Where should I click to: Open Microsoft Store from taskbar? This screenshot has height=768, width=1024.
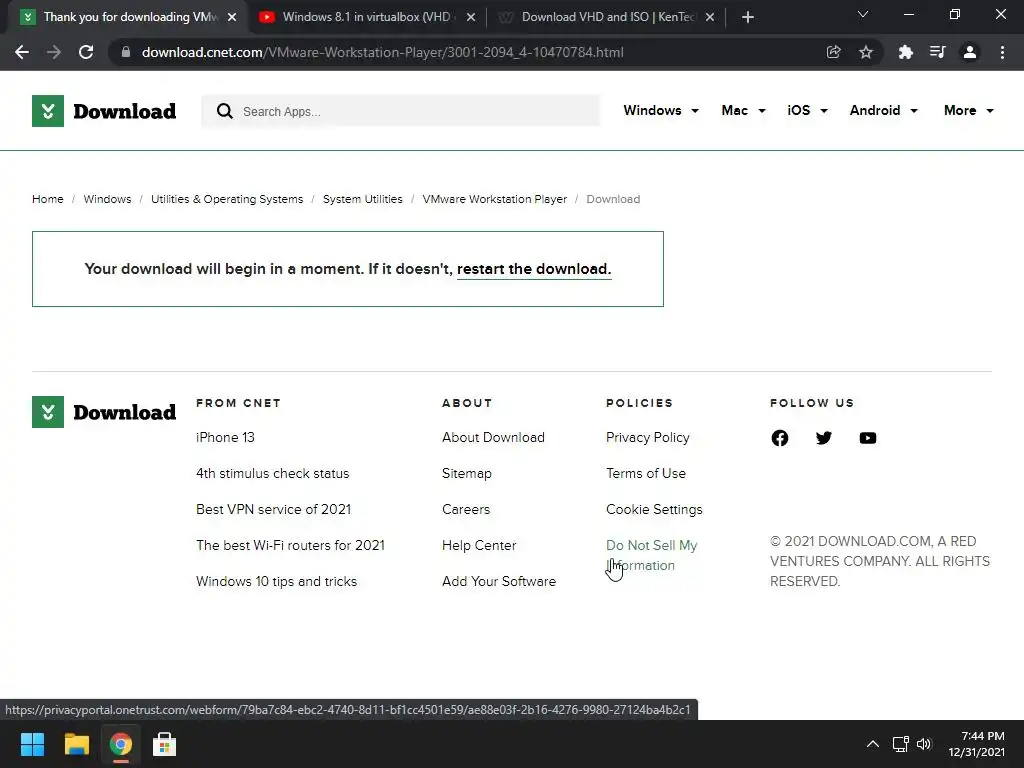[165, 744]
